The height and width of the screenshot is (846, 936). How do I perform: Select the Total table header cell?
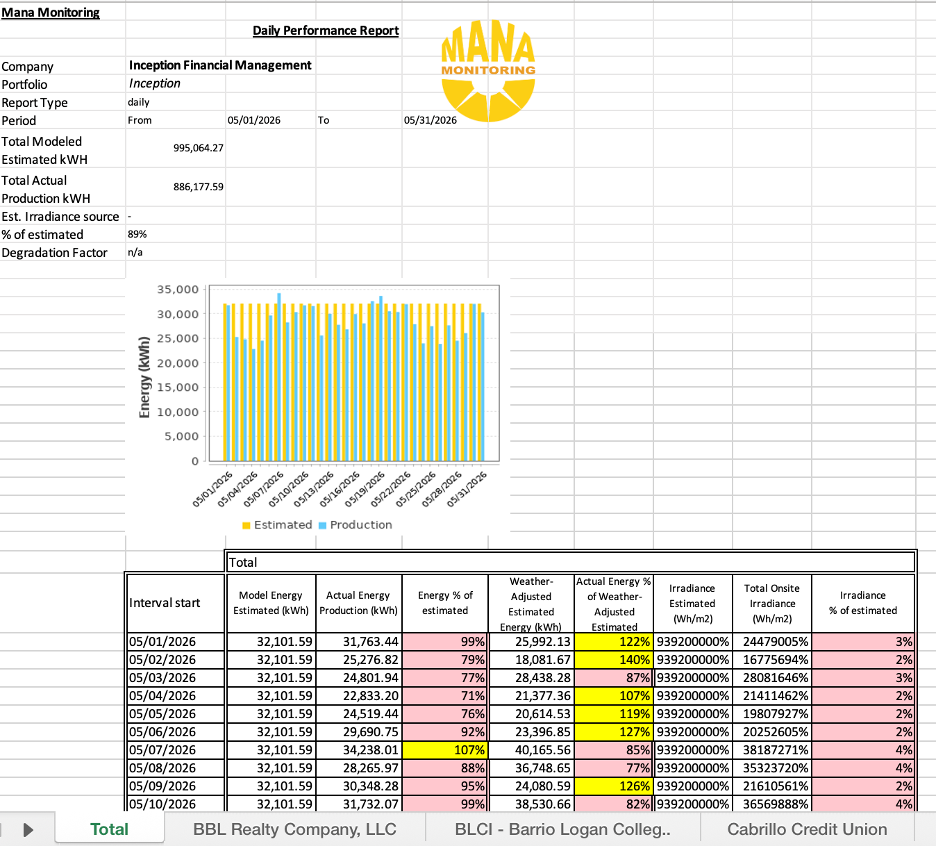[x=570, y=562]
